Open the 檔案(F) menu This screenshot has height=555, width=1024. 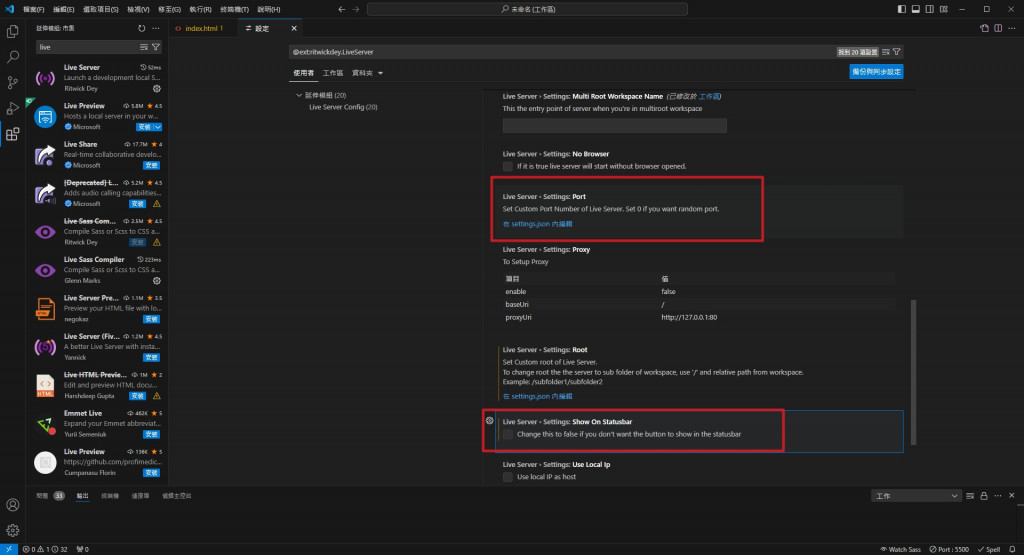[33, 9]
